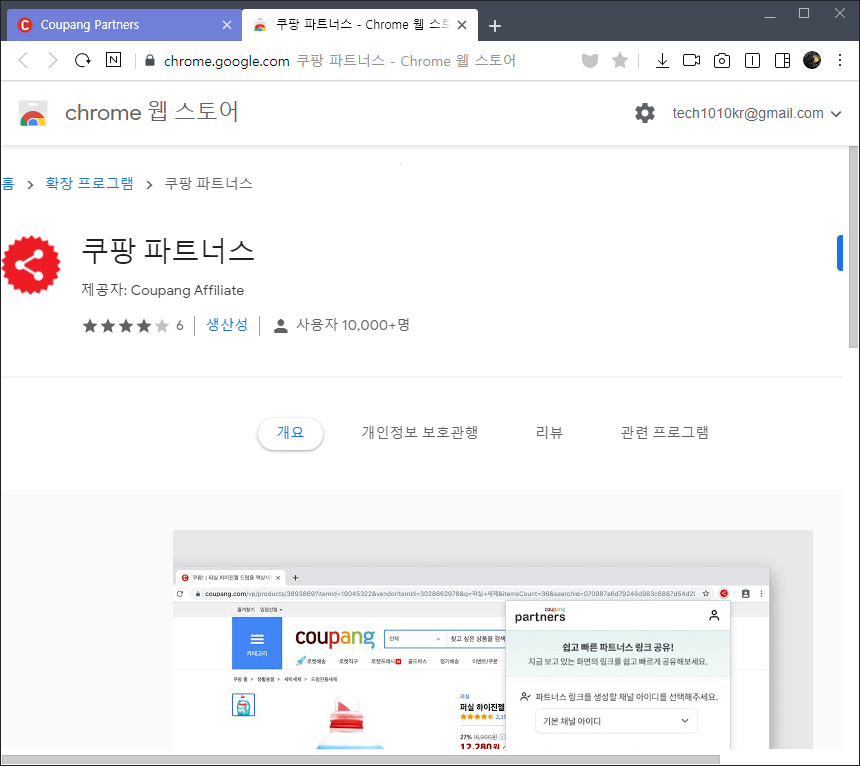Click the star rating for reviews
The height and width of the screenshot is (766, 860).
(126, 326)
